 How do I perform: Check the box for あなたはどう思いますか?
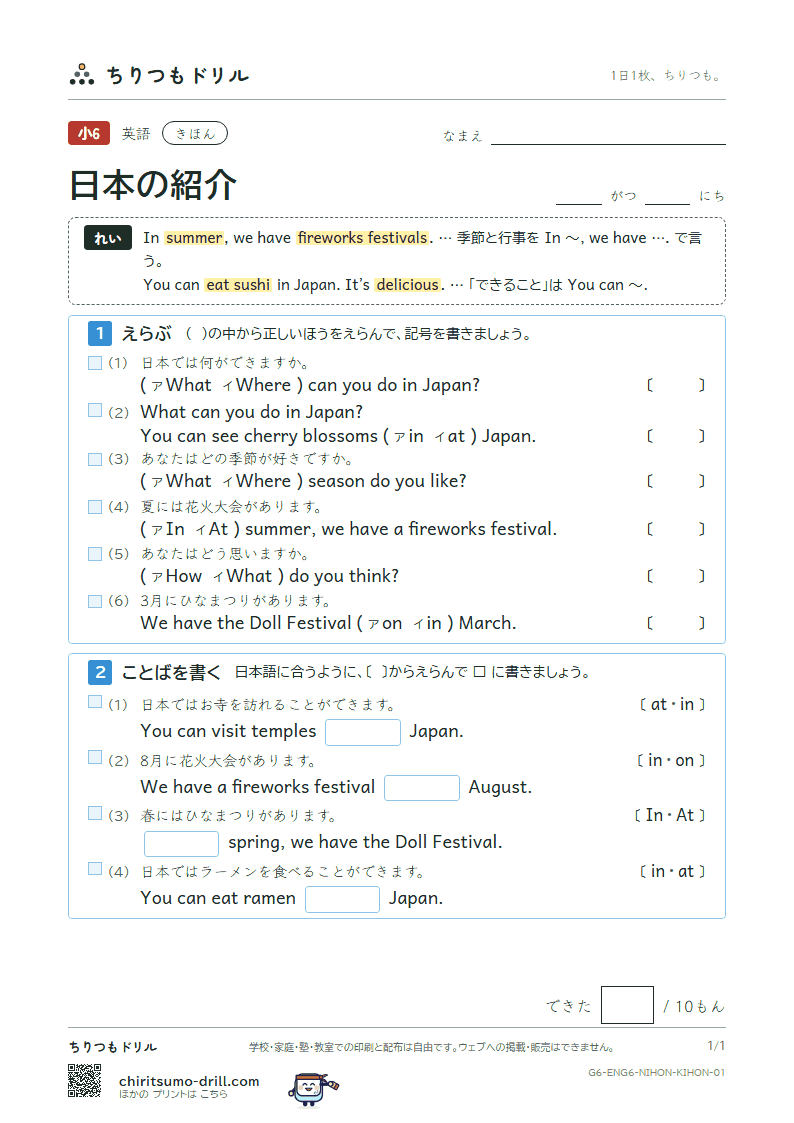[95, 554]
